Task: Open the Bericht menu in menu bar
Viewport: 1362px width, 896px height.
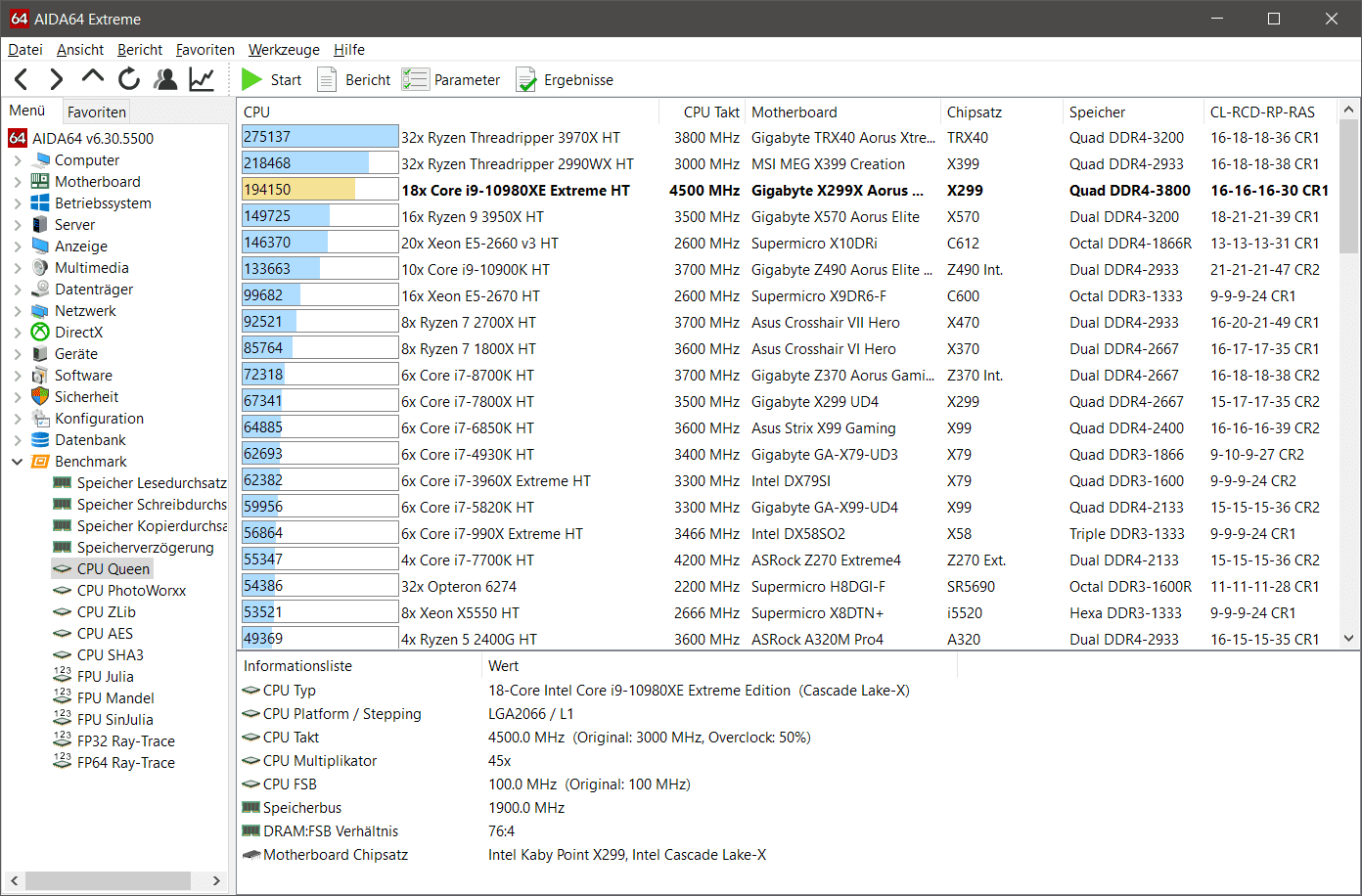Action: [x=140, y=49]
